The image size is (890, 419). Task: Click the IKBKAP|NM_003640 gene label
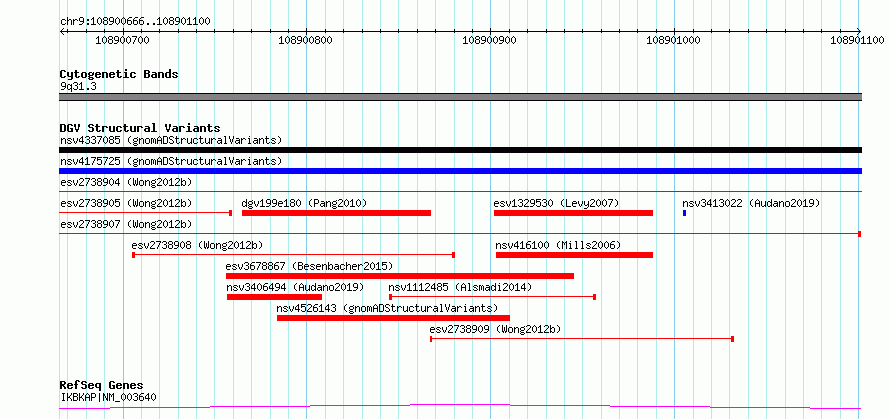pyautogui.click(x=108, y=397)
